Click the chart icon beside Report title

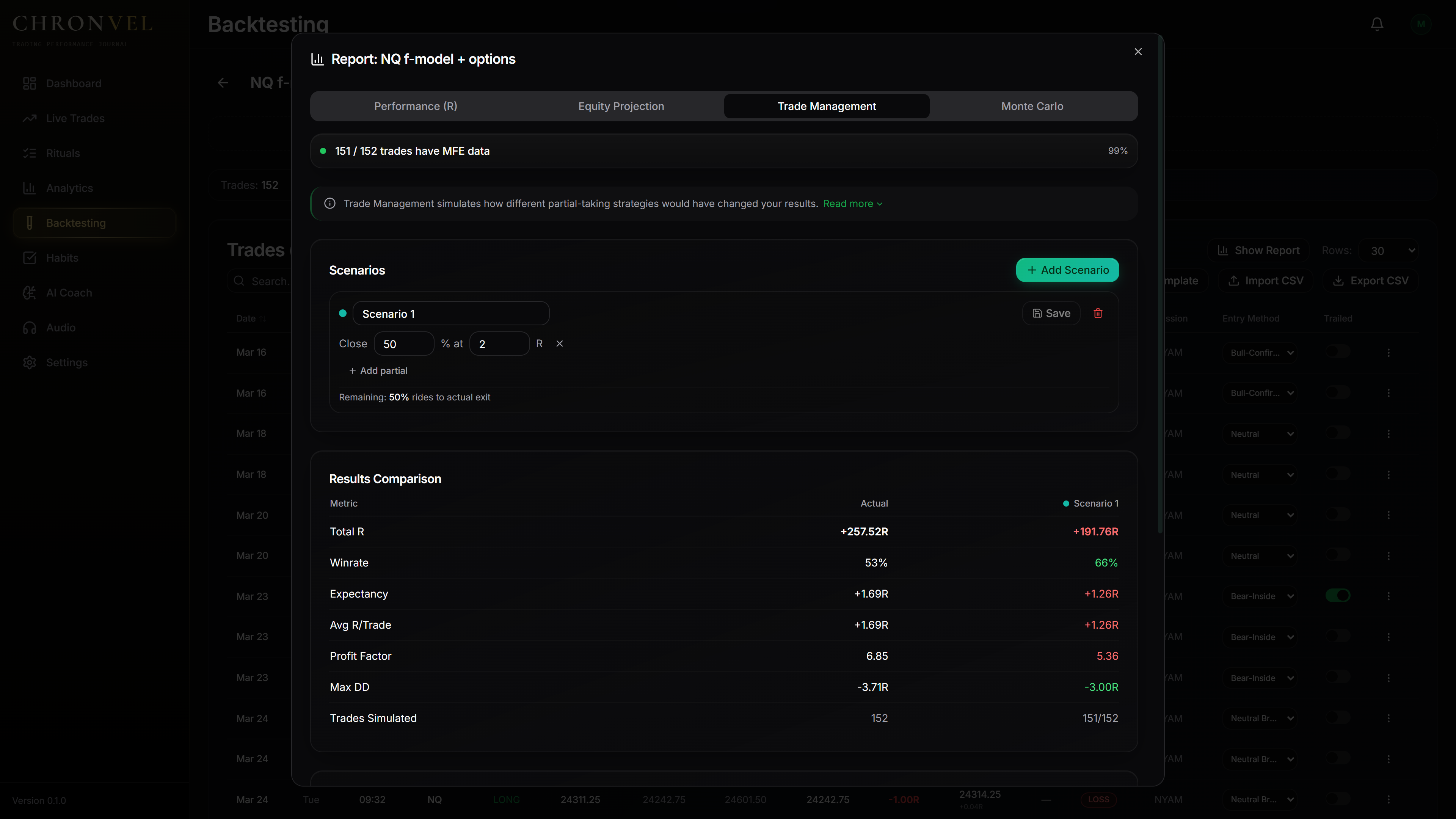tap(317, 60)
